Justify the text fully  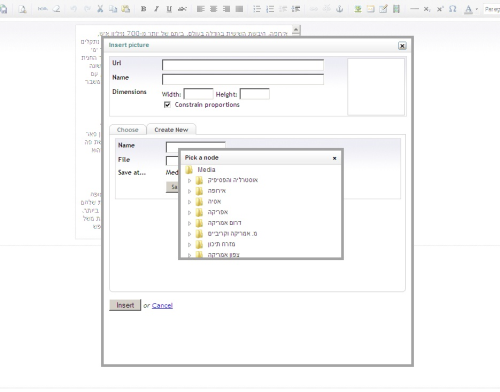pyautogui.click(x=239, y=9)
